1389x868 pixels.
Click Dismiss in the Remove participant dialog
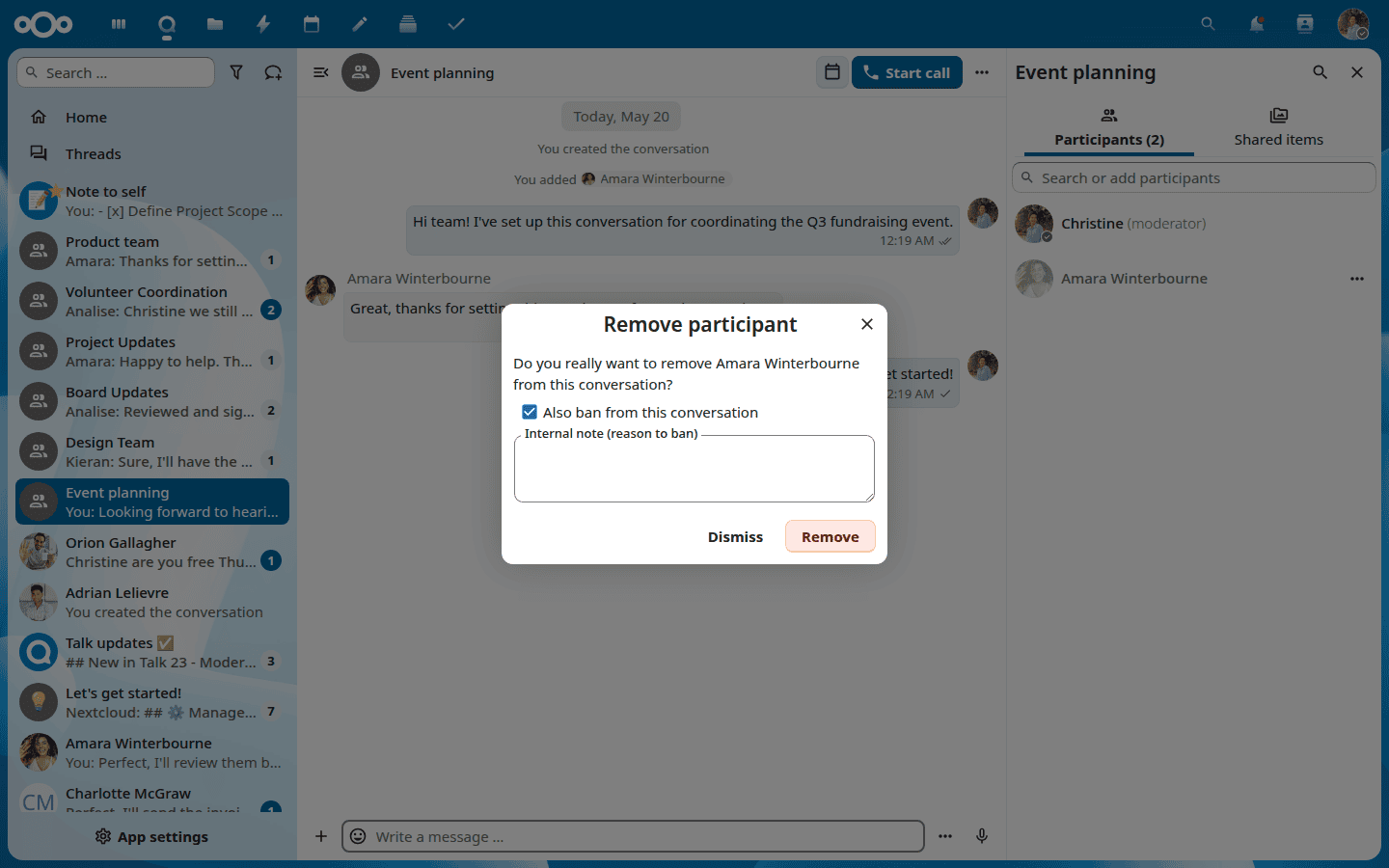point(735,537)
